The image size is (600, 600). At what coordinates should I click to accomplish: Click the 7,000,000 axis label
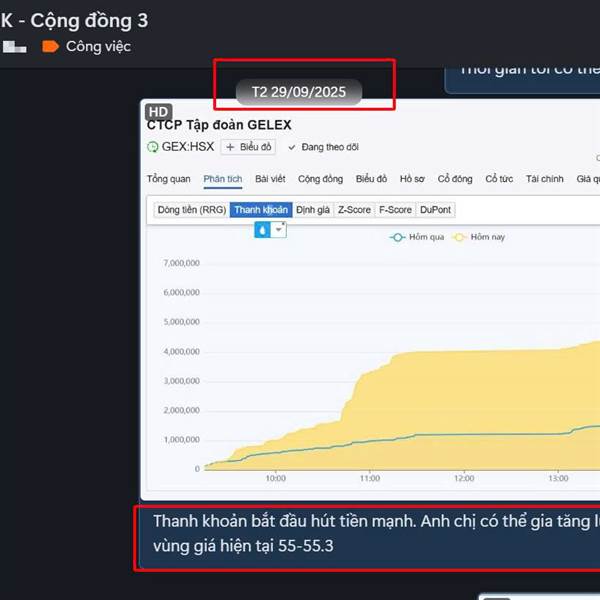click(181, 263)
